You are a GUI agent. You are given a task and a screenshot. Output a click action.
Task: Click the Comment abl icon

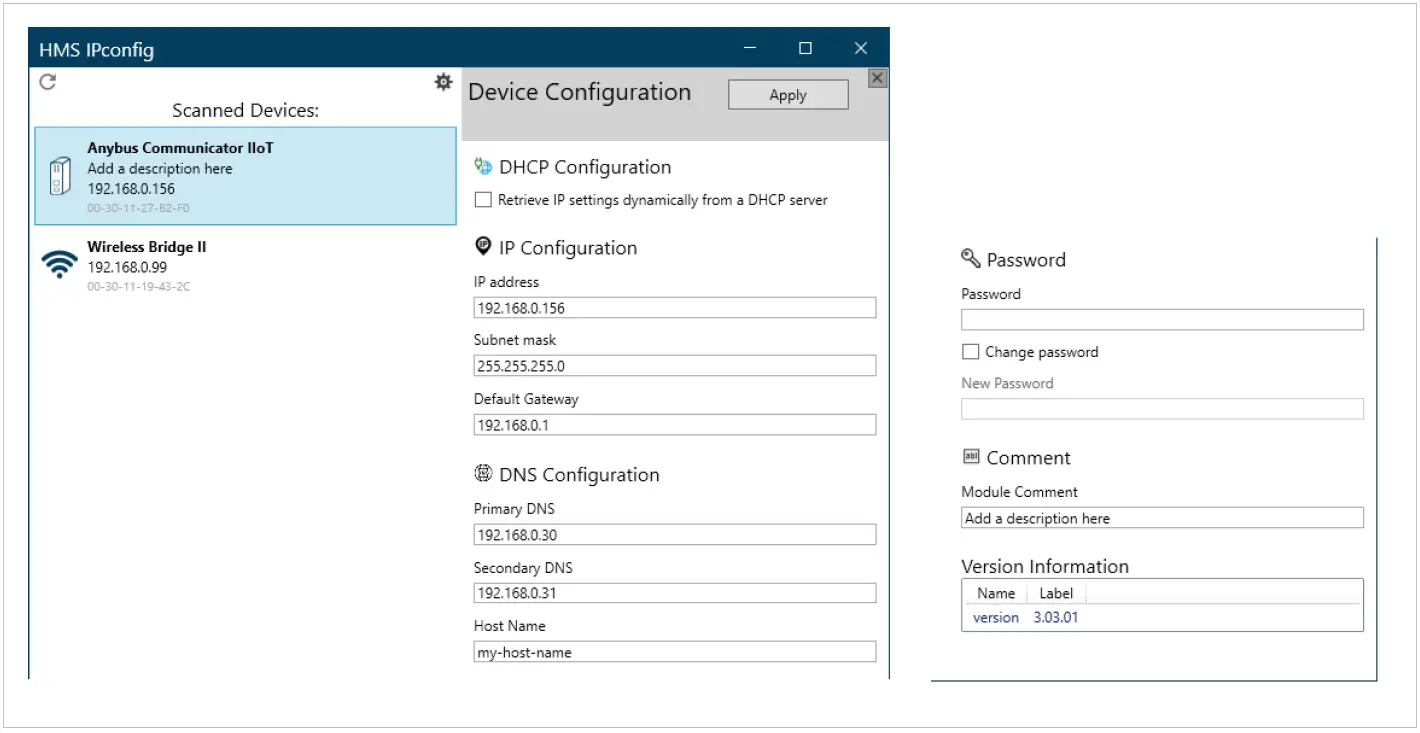[970, 457]
